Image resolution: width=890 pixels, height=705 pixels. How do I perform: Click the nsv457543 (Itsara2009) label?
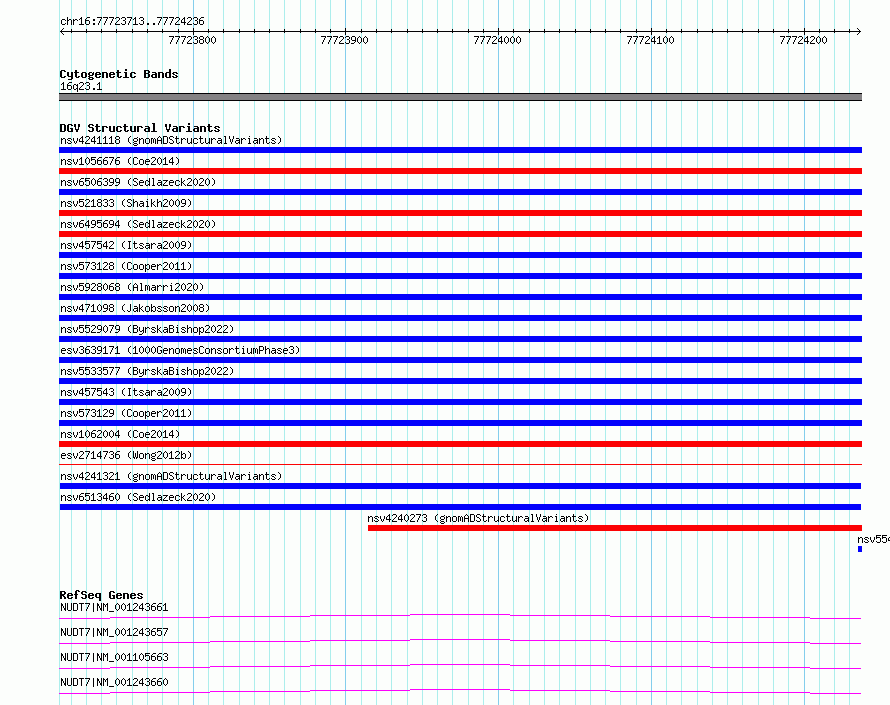pos(126,392)
